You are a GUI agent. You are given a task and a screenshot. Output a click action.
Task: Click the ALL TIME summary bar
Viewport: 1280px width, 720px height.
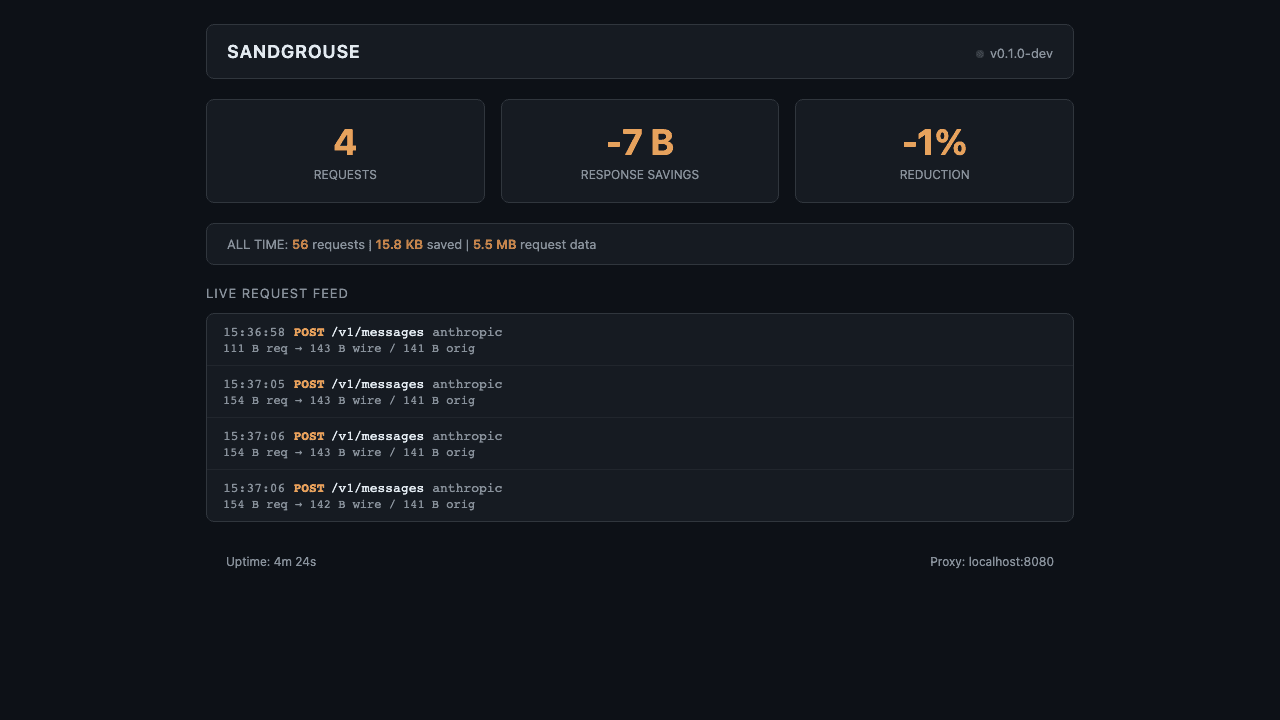coord(640,243)
